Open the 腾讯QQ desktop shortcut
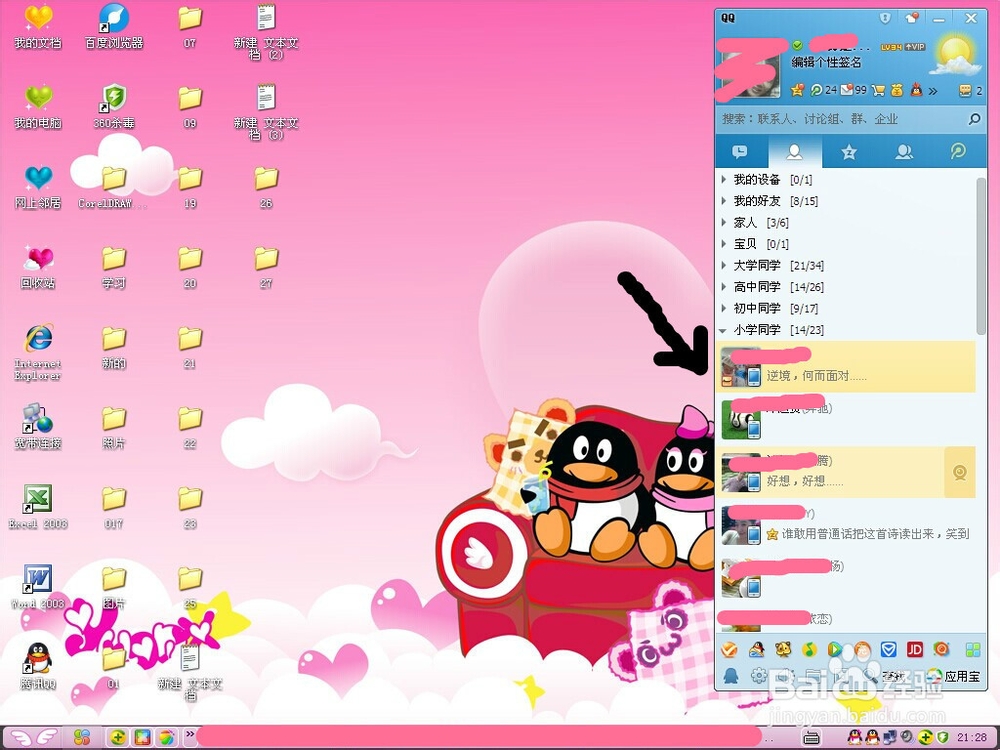 click(x=38, y=666)
